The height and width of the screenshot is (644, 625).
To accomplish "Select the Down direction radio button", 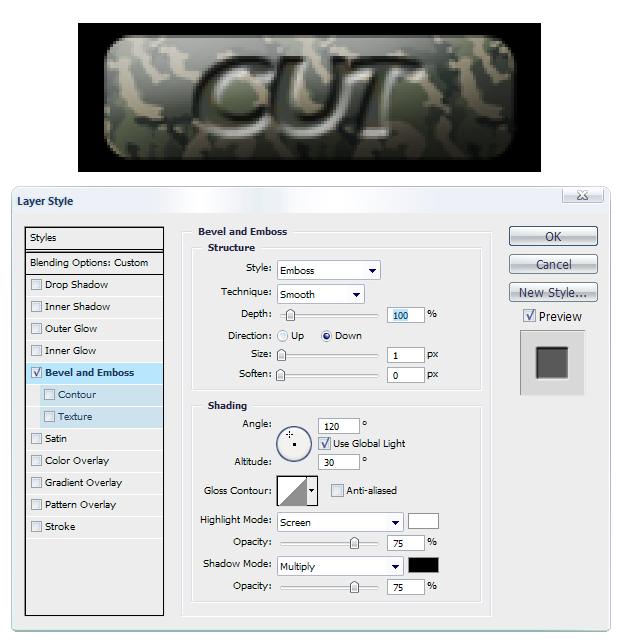I will coord(326,336).
